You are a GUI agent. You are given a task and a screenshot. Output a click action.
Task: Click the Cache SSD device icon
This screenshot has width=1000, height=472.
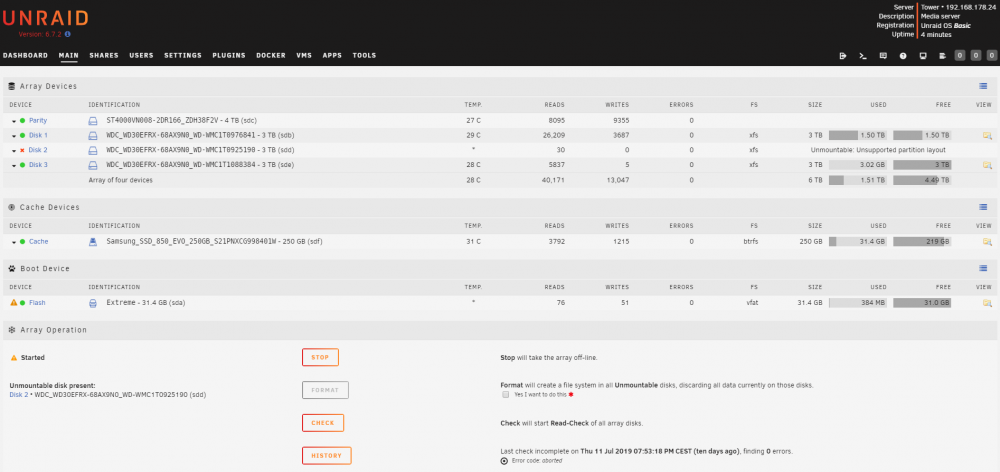92,242
